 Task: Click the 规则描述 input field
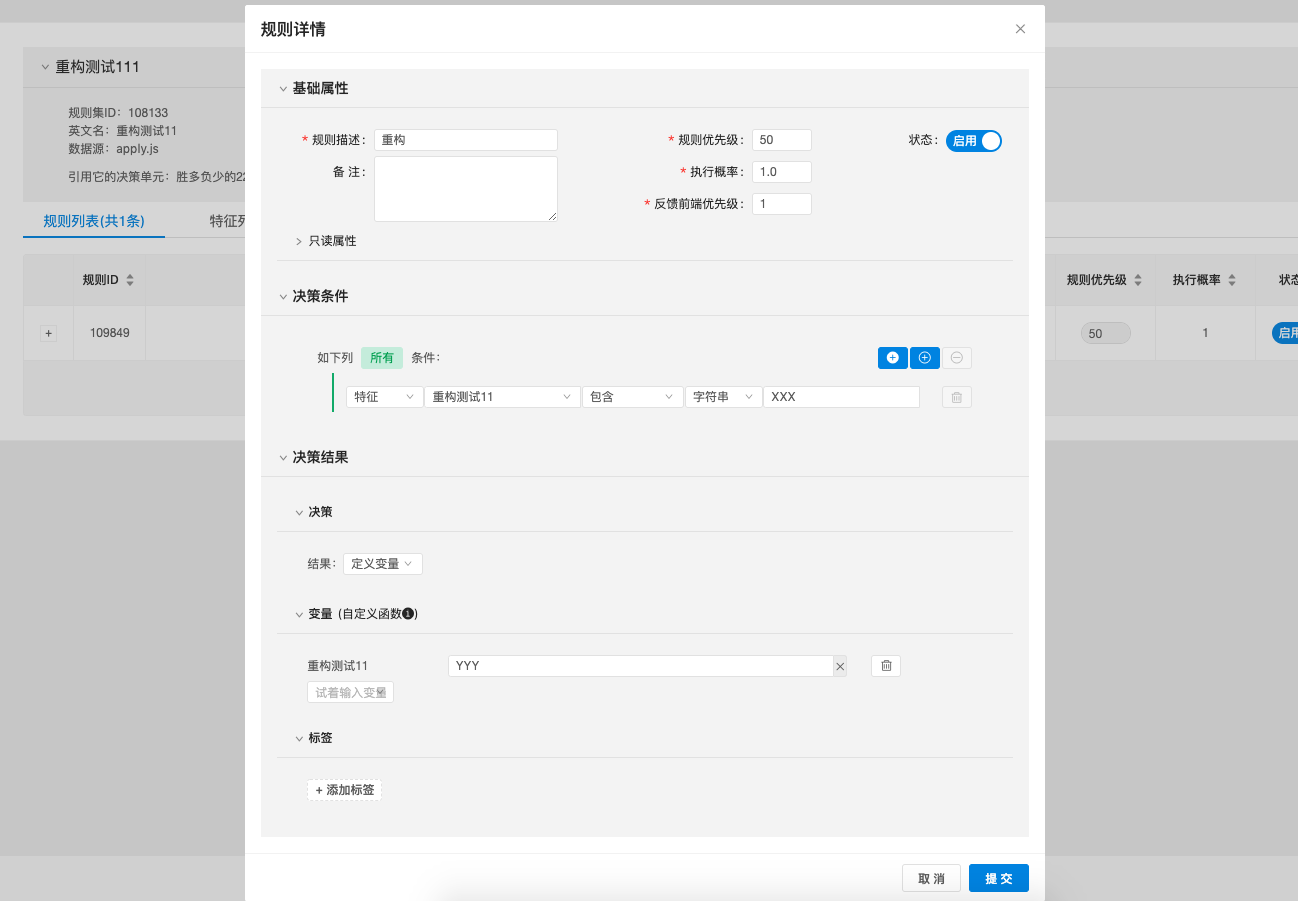pos(466,140)
